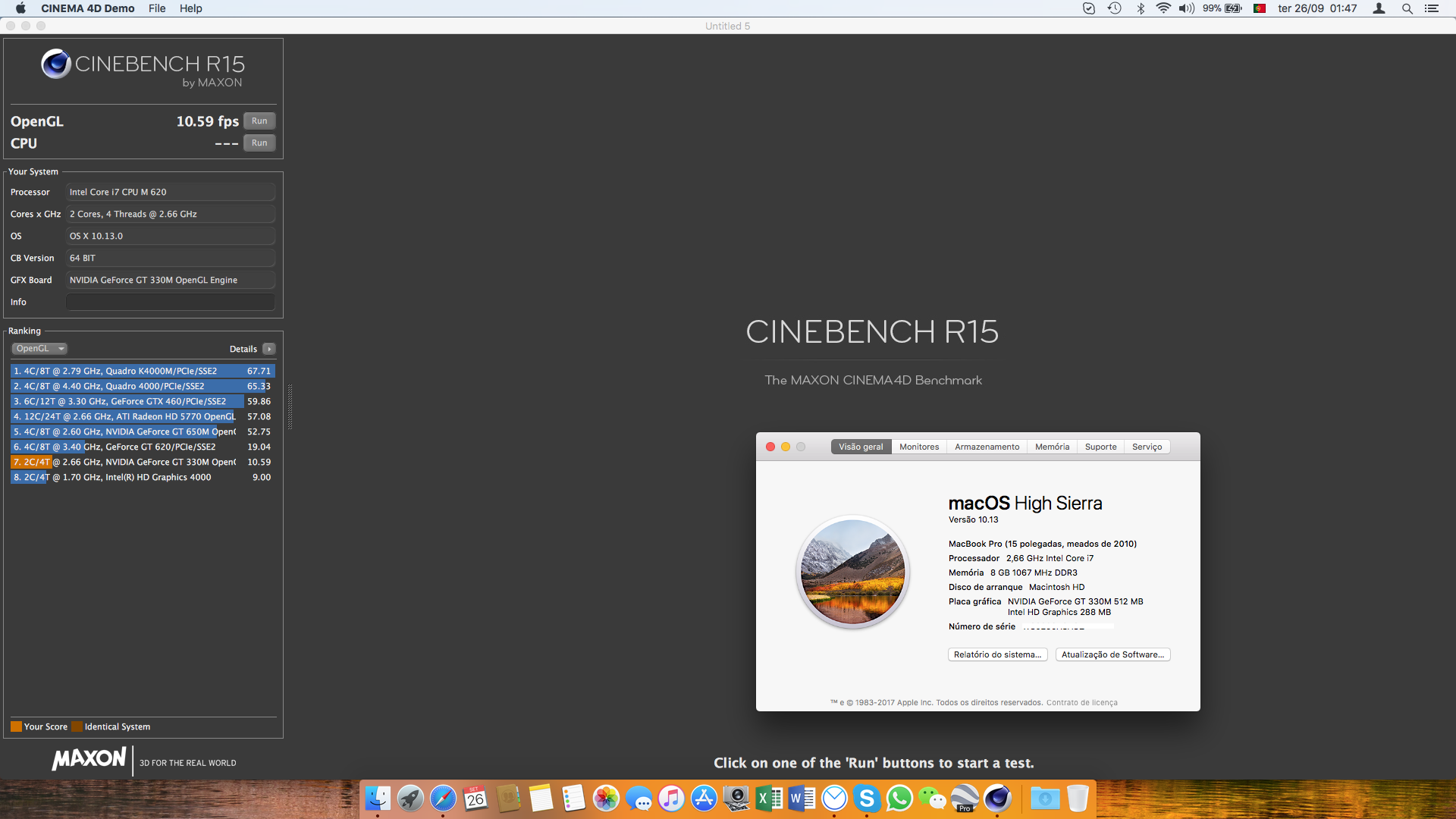The height and width of the screenshot is (819, 1456).
Task: Open Notification Center icon
Action: [1431, 8]
